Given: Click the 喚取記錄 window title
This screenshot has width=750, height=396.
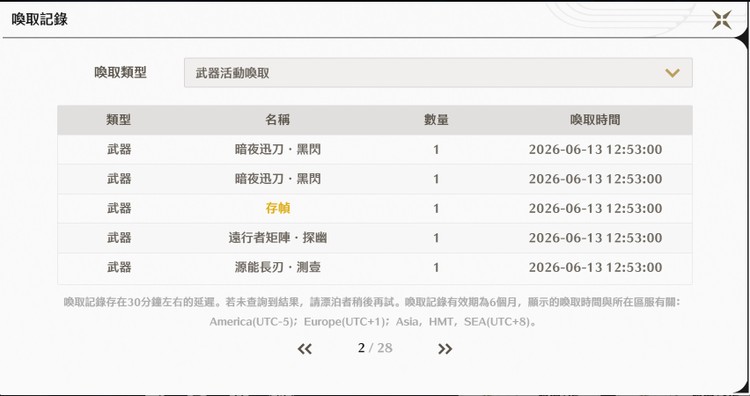Looking at the screenshot, I should [x=40, y=19].
